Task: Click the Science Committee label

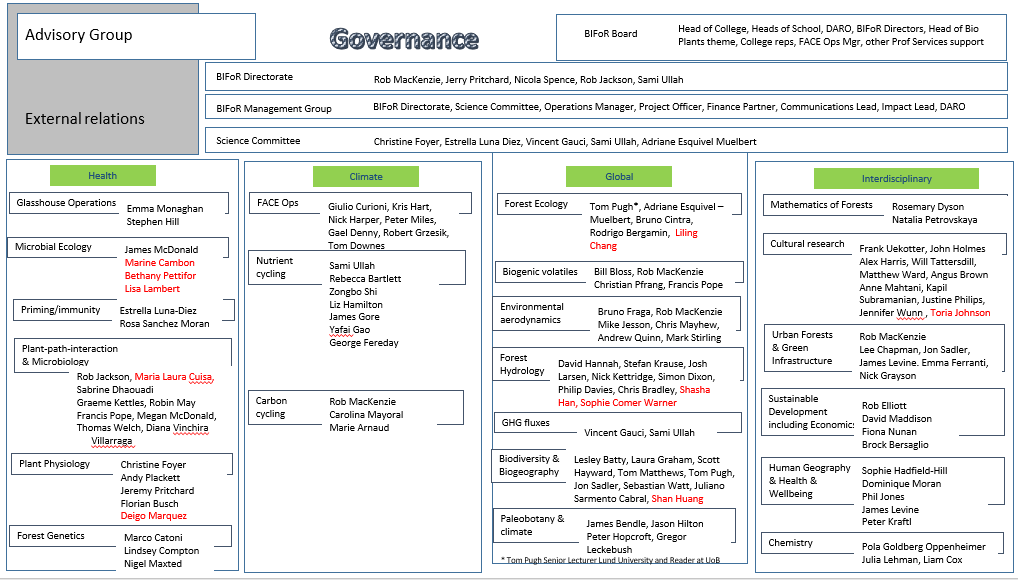Action: [x=258, y=141]
